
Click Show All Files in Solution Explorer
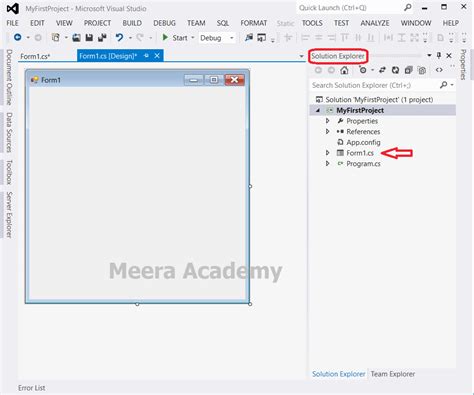tap(422, 70)
